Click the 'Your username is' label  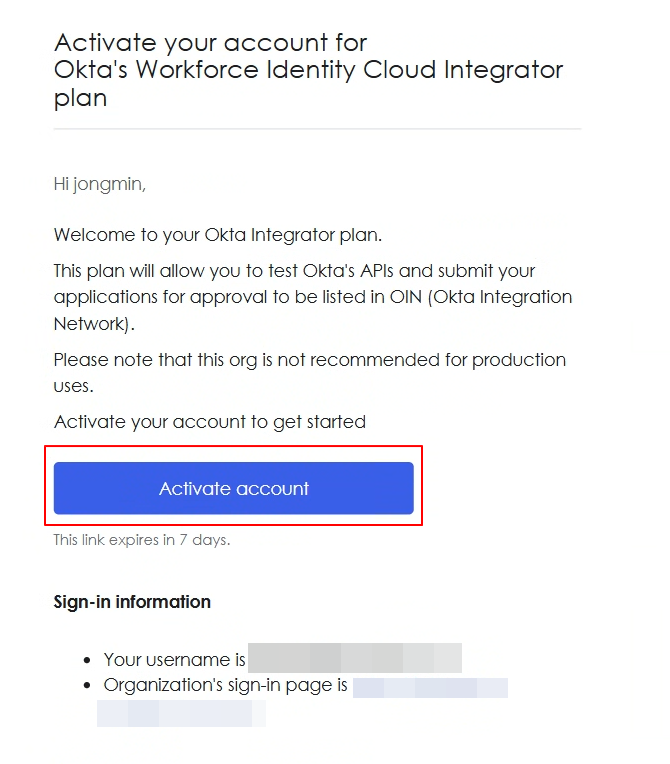pos(174,659)
